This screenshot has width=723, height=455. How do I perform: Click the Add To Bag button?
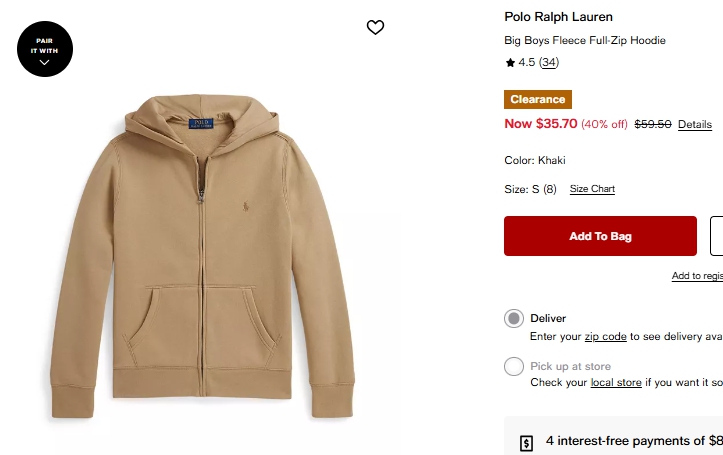tap(600, 236)
